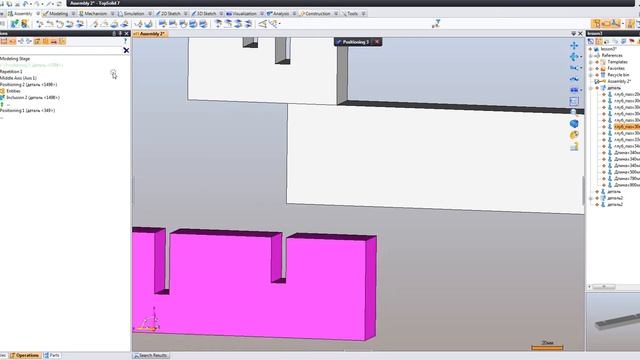Click the rotate view icon below pan
Viewport: 640px width, 360px height.
click(574, 56)
